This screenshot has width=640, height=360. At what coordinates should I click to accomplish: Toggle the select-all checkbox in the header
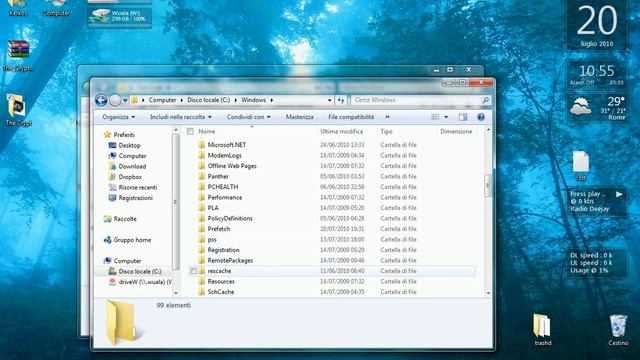(x=190, y=131)
